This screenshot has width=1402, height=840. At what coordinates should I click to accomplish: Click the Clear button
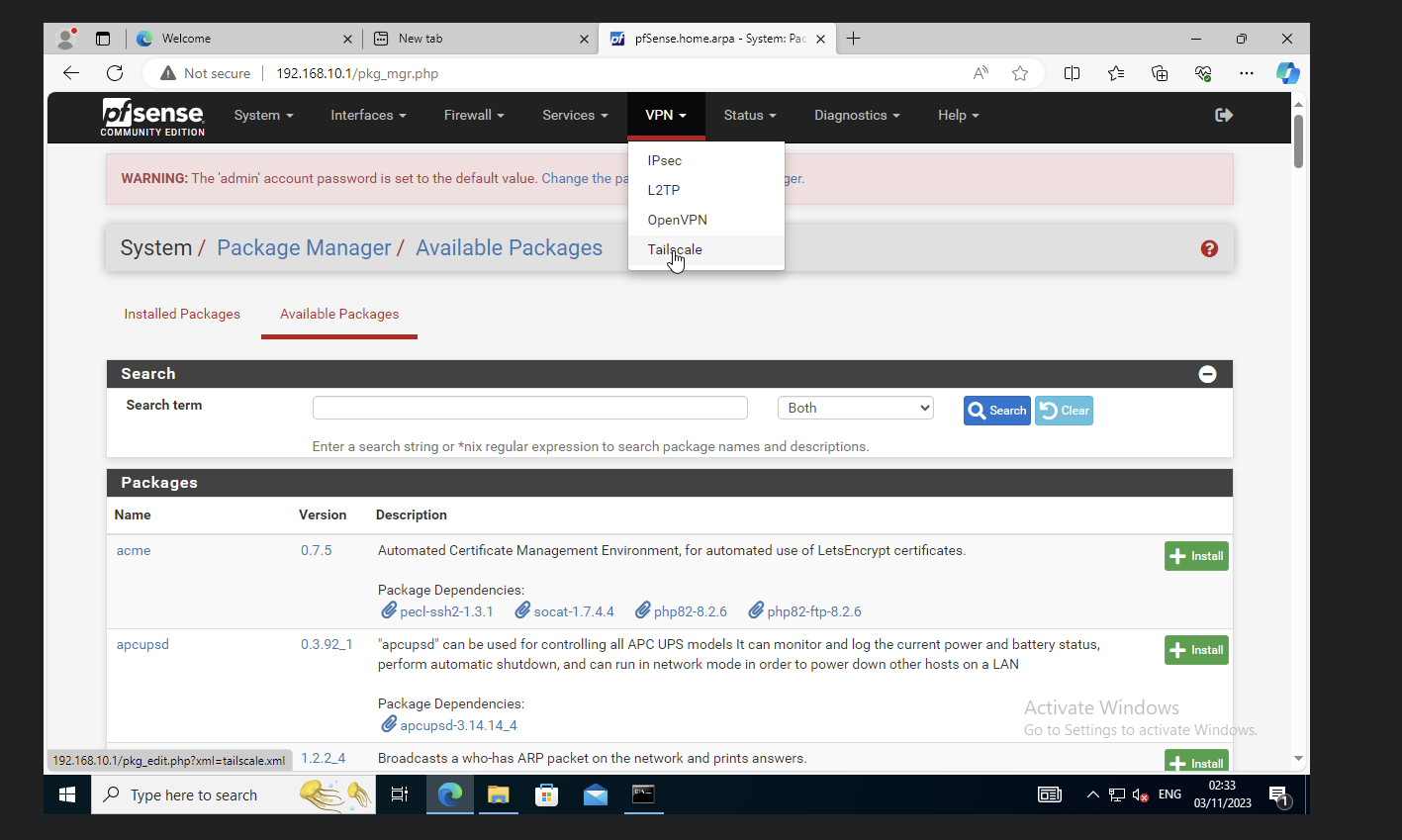1064,411
